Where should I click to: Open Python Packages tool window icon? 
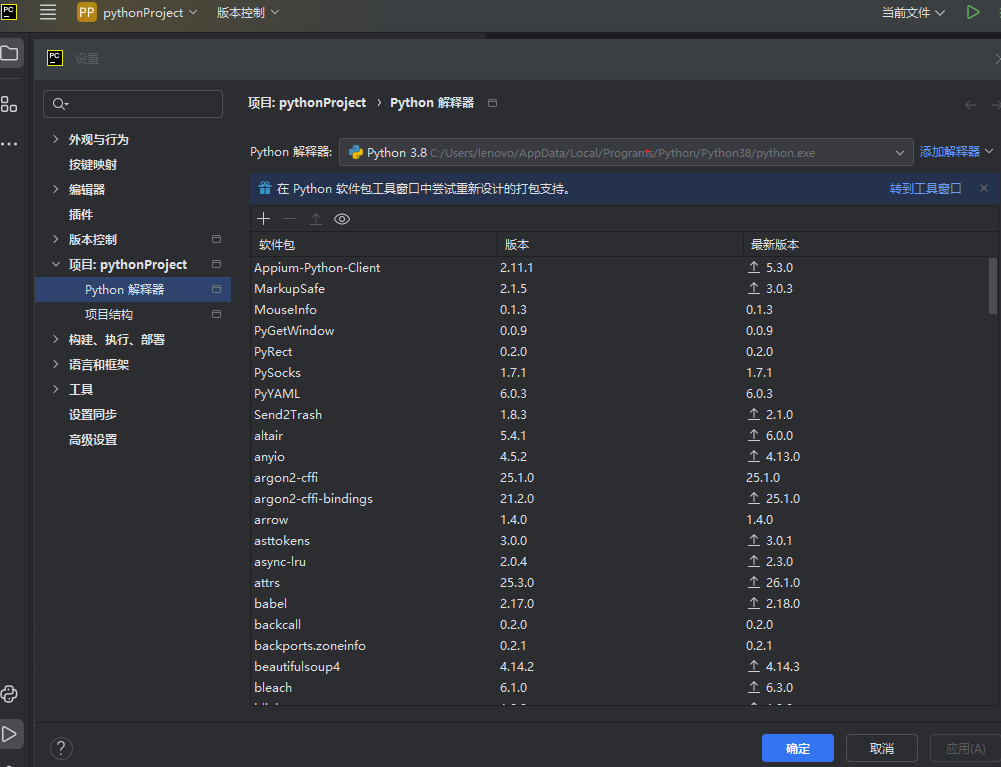[10, 694]
